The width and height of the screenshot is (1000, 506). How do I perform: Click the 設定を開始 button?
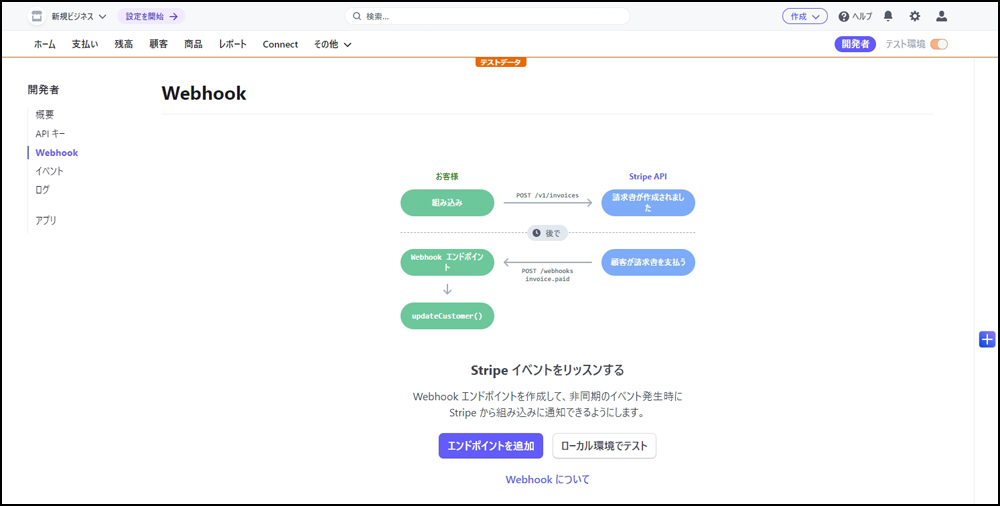[x=151, y=17]
